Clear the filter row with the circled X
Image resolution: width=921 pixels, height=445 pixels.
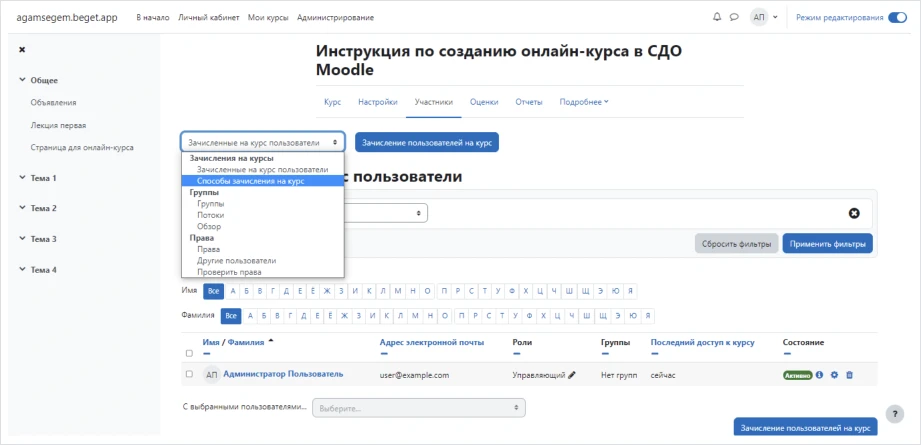click(855, 213)
